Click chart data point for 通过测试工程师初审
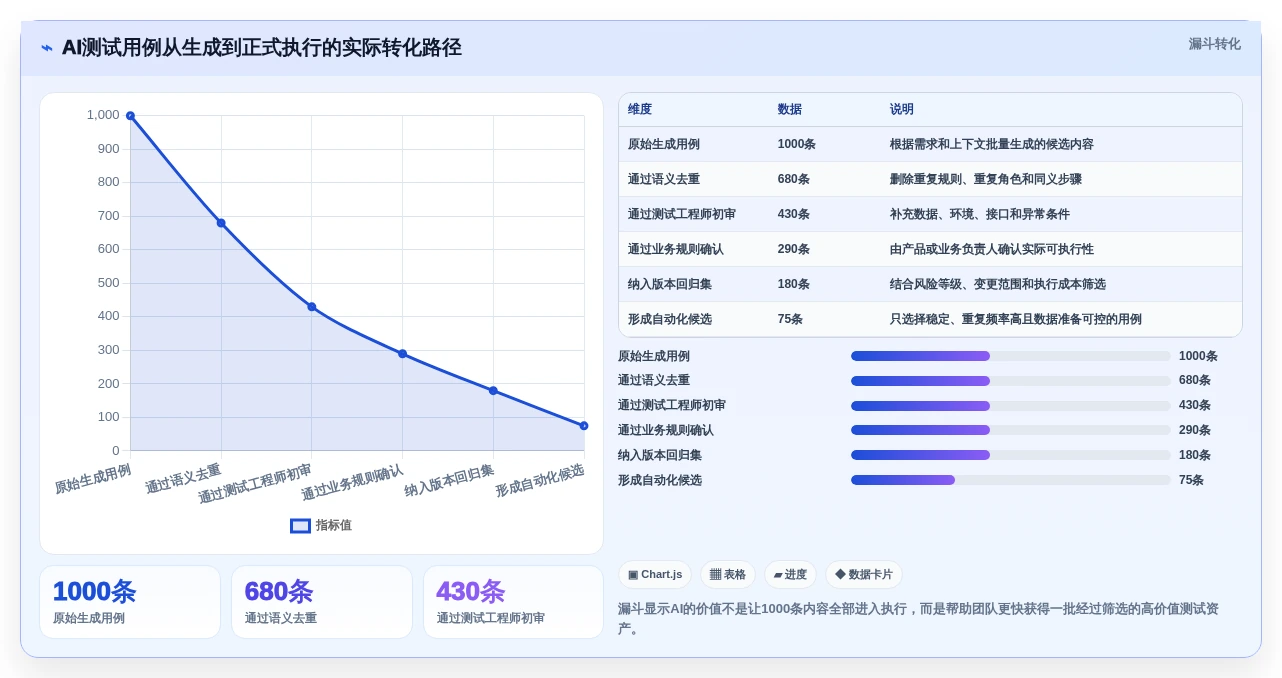The height and width of the screenshot is (678, 1282). [x=312, y=307]
